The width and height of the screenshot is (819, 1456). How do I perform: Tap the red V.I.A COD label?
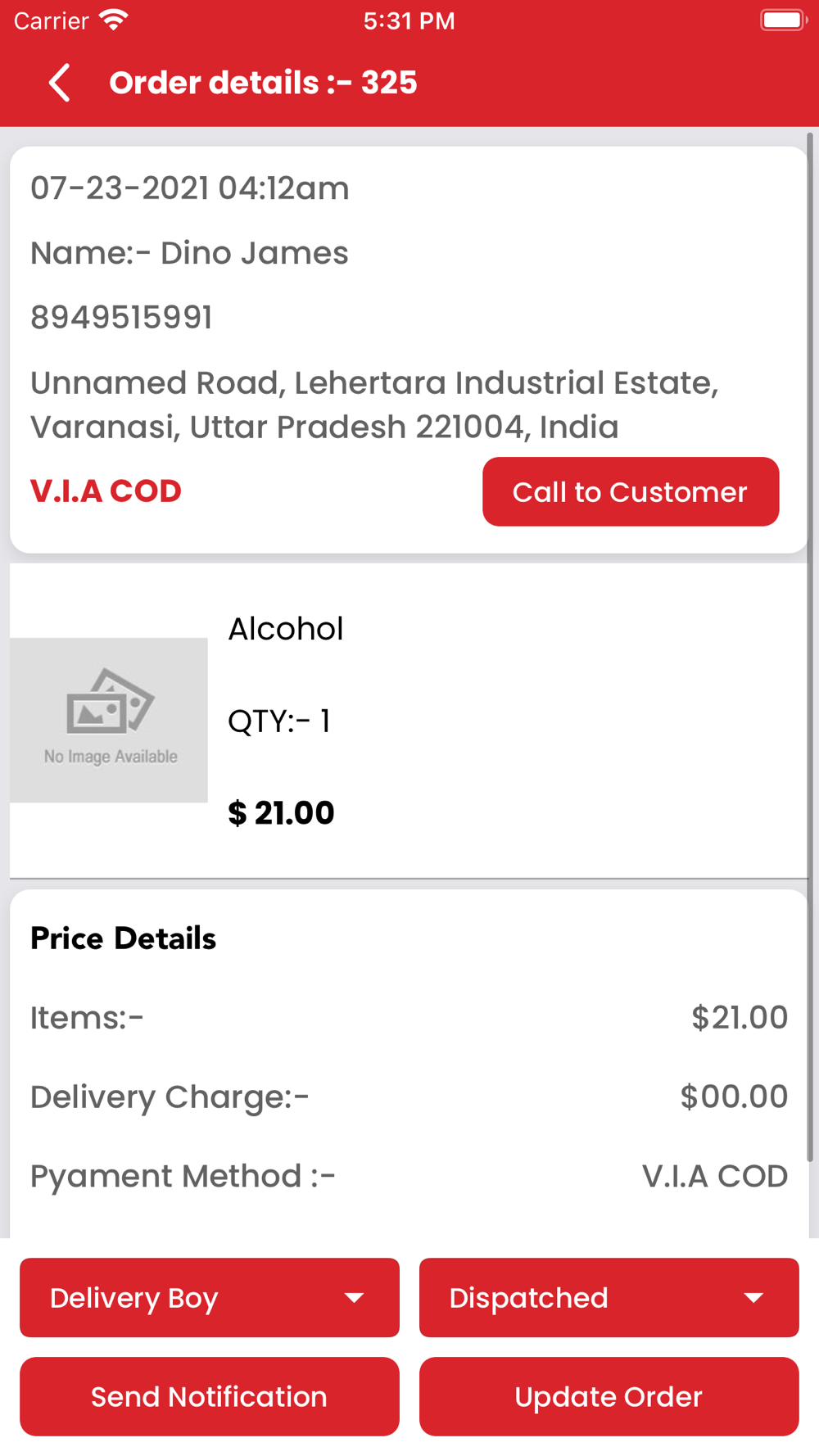[x=106, y=491]
